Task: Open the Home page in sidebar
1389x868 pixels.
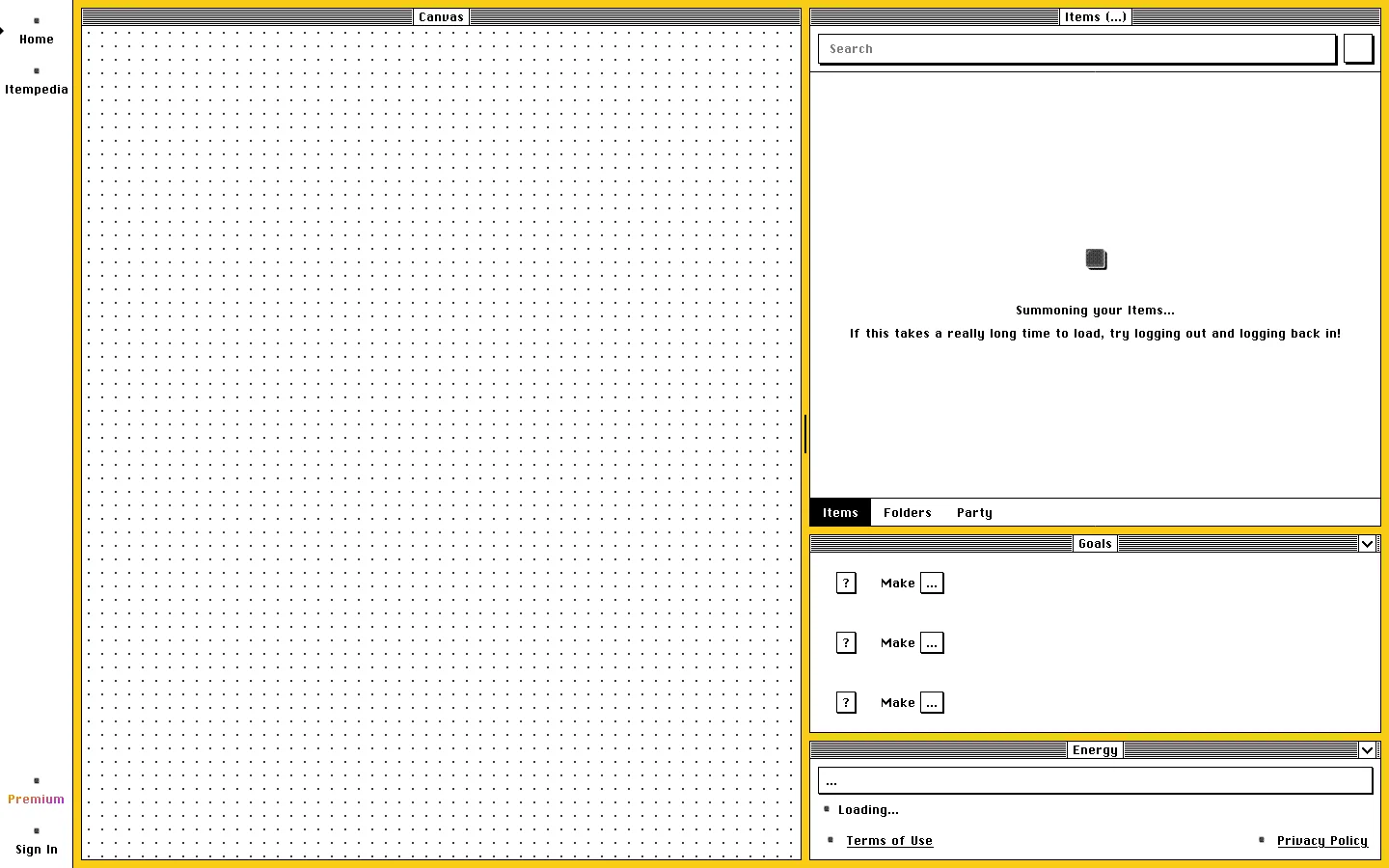Action: (x=36, y=32)
